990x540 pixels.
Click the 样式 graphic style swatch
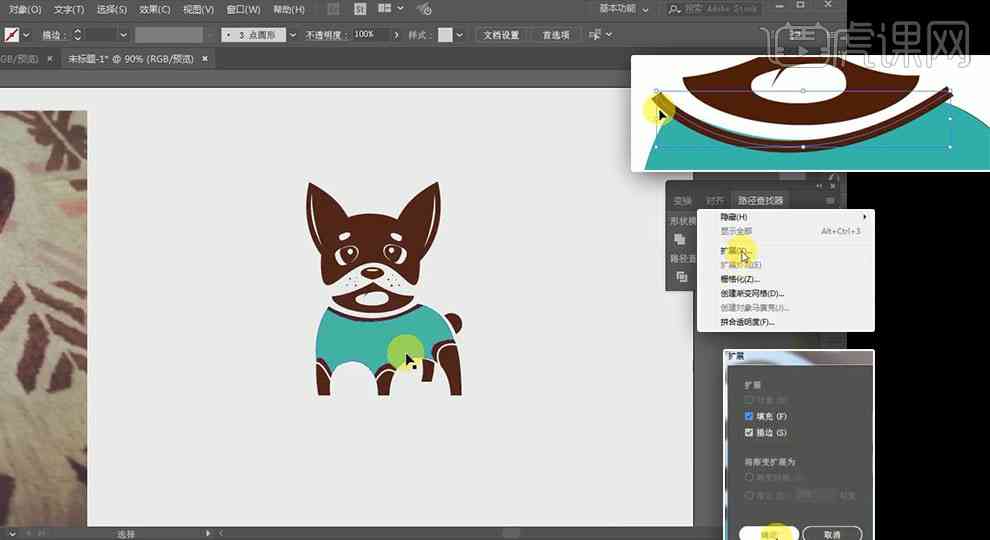click(x=445, y=35)
